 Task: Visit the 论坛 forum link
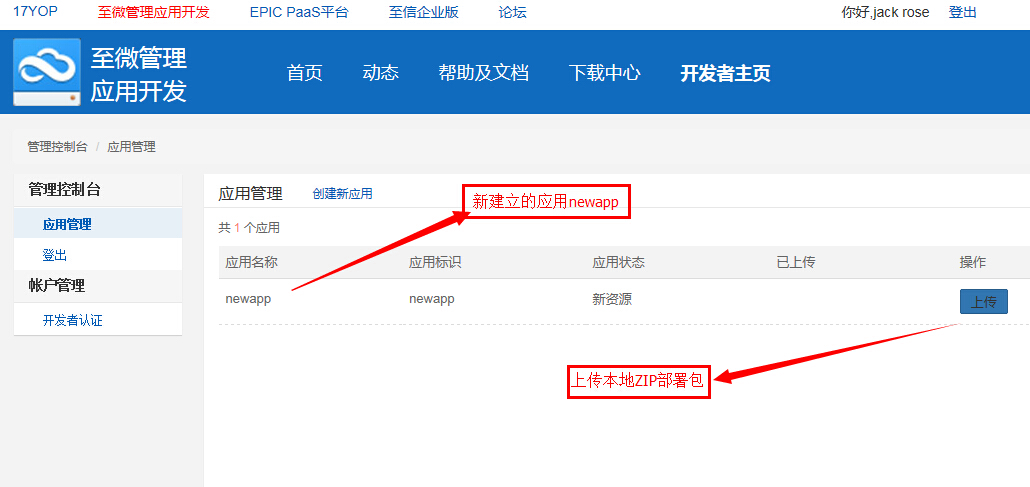pyautogui.click(x=513, y=12)
